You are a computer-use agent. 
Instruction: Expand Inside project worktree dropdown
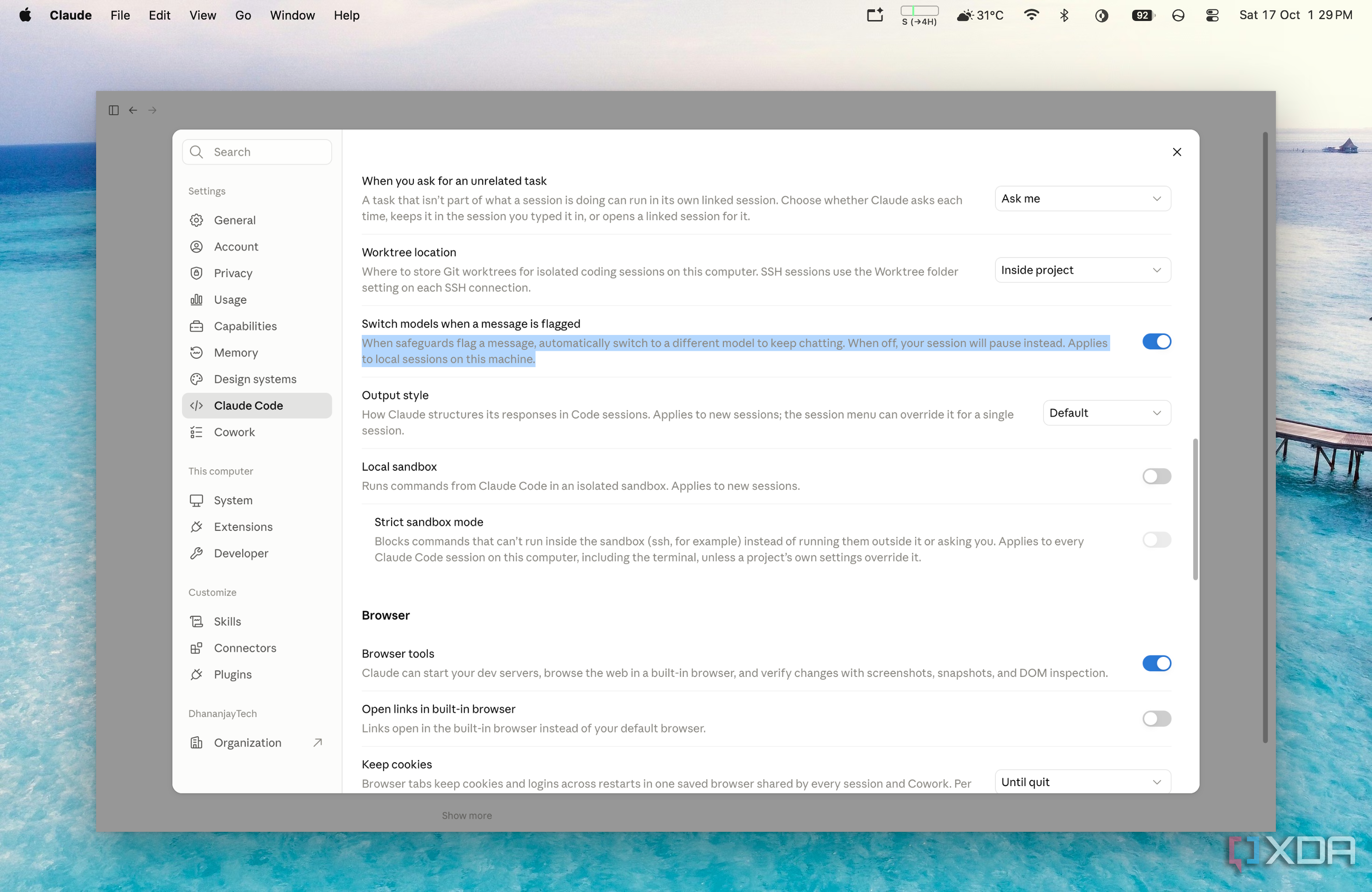pyautogui.click(x=1083, y=270)
